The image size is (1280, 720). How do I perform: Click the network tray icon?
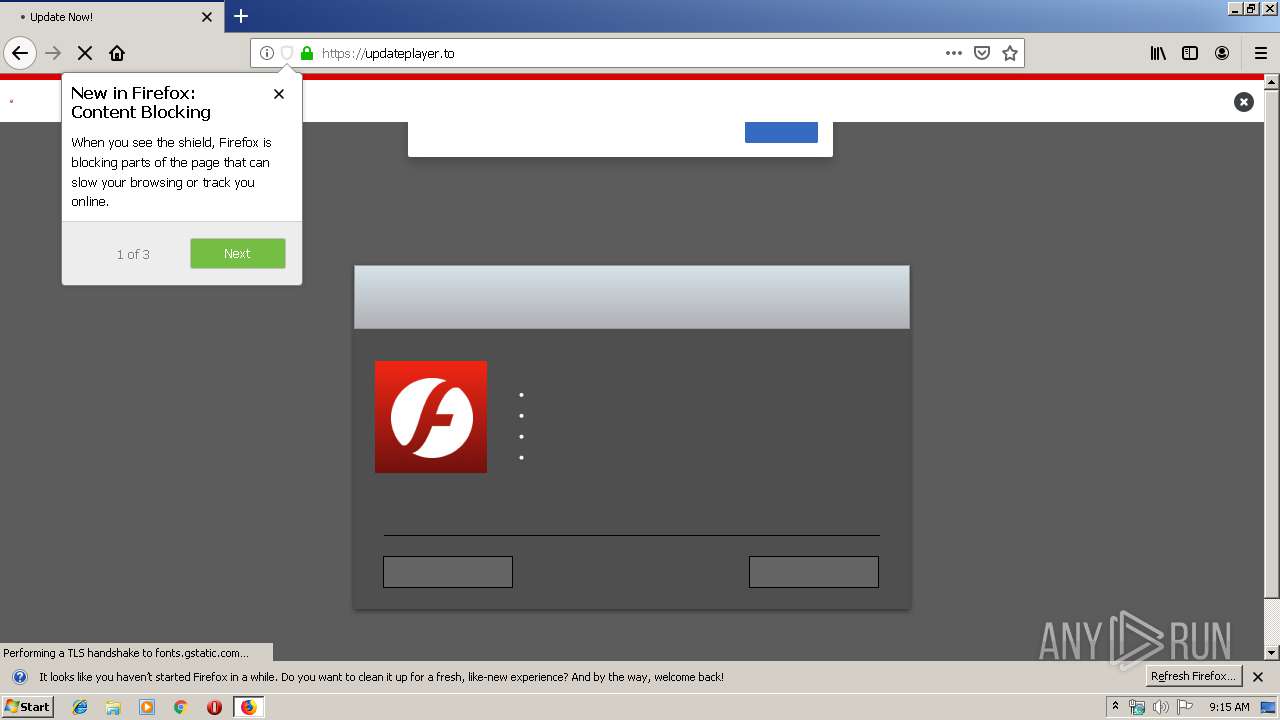pyautogui.click(x=1137, y=707)
